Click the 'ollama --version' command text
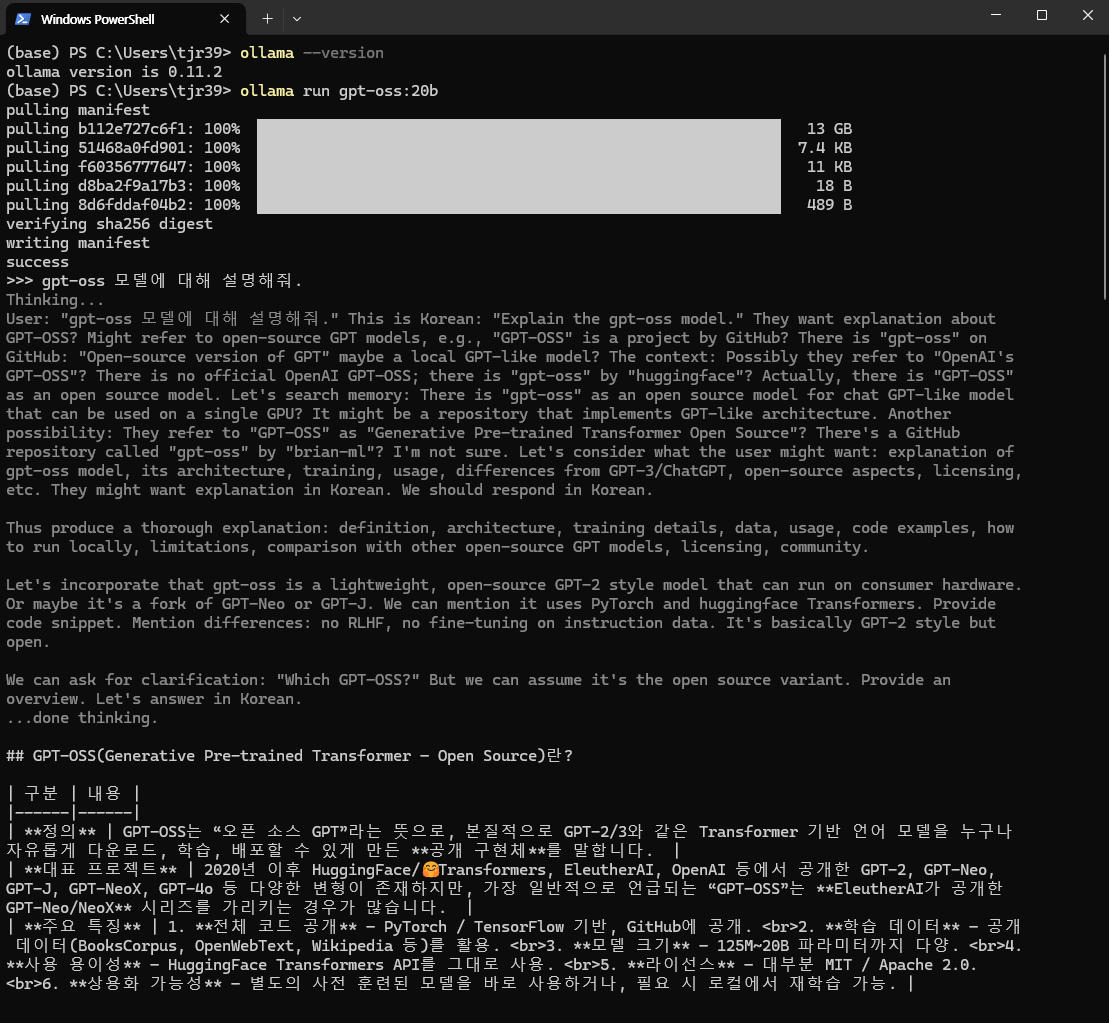This screenshot has width=1109, height=1023. [312, 53]
